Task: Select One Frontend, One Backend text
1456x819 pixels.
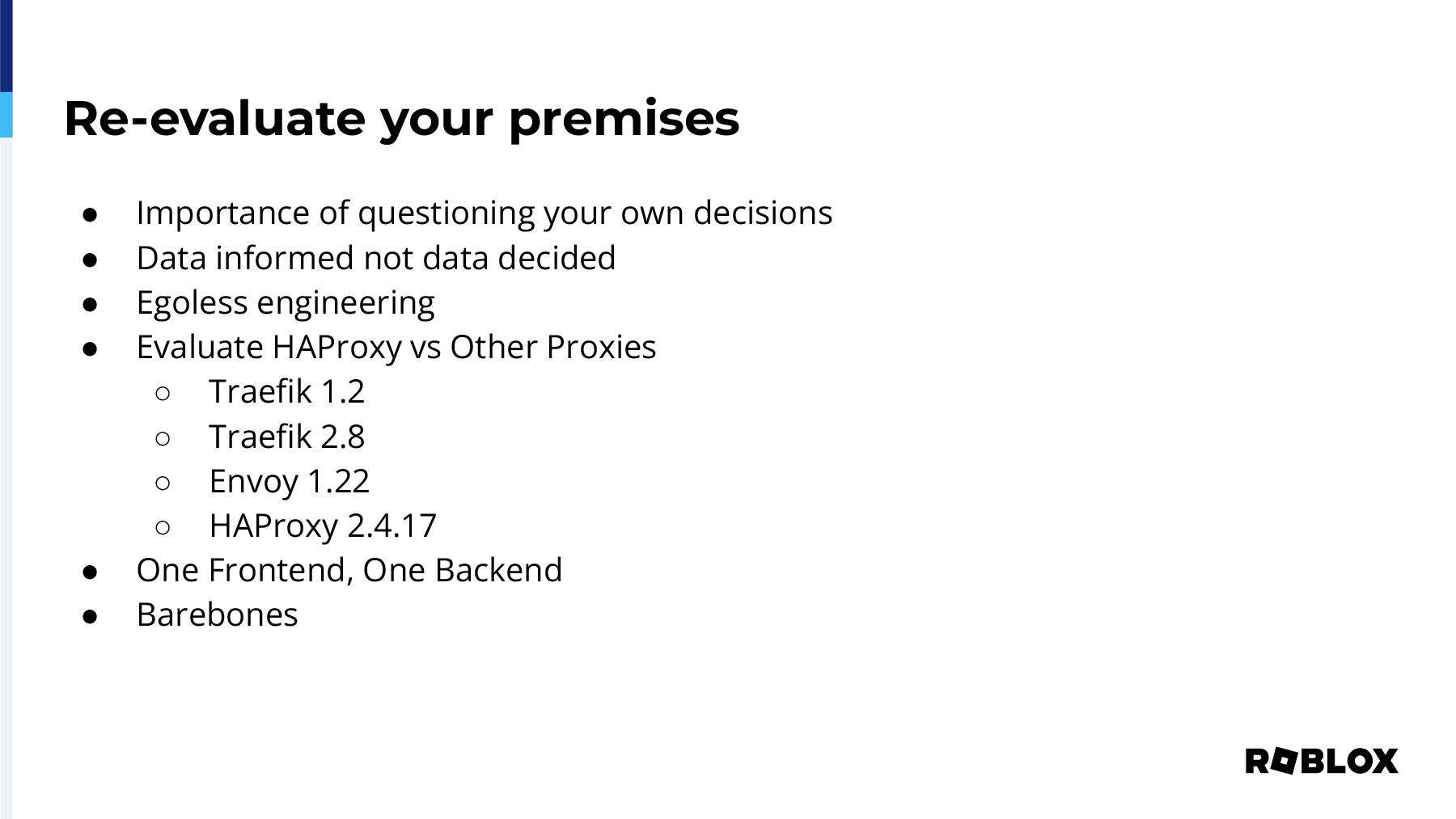Action: click(x=349, y=570)
